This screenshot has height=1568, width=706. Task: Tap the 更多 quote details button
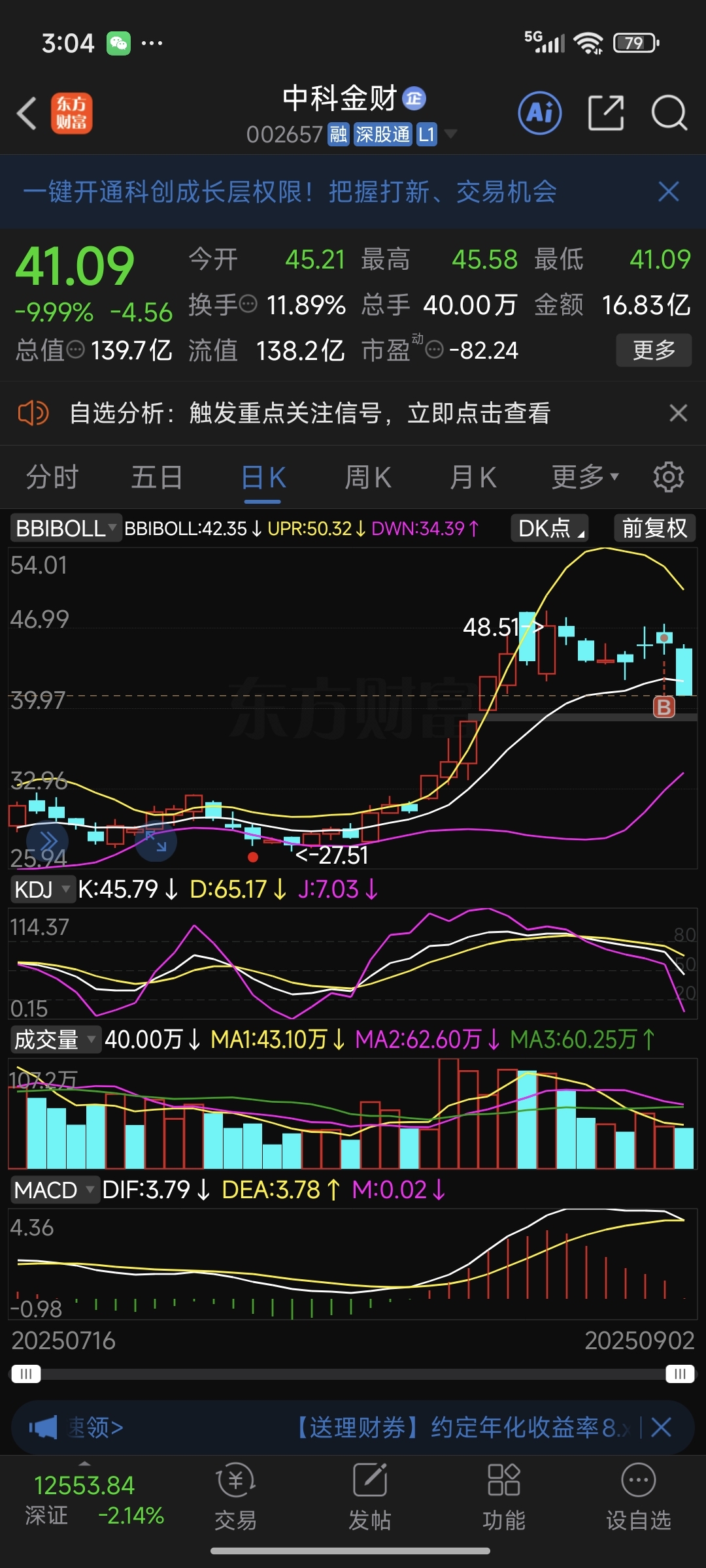coord(654,350)
